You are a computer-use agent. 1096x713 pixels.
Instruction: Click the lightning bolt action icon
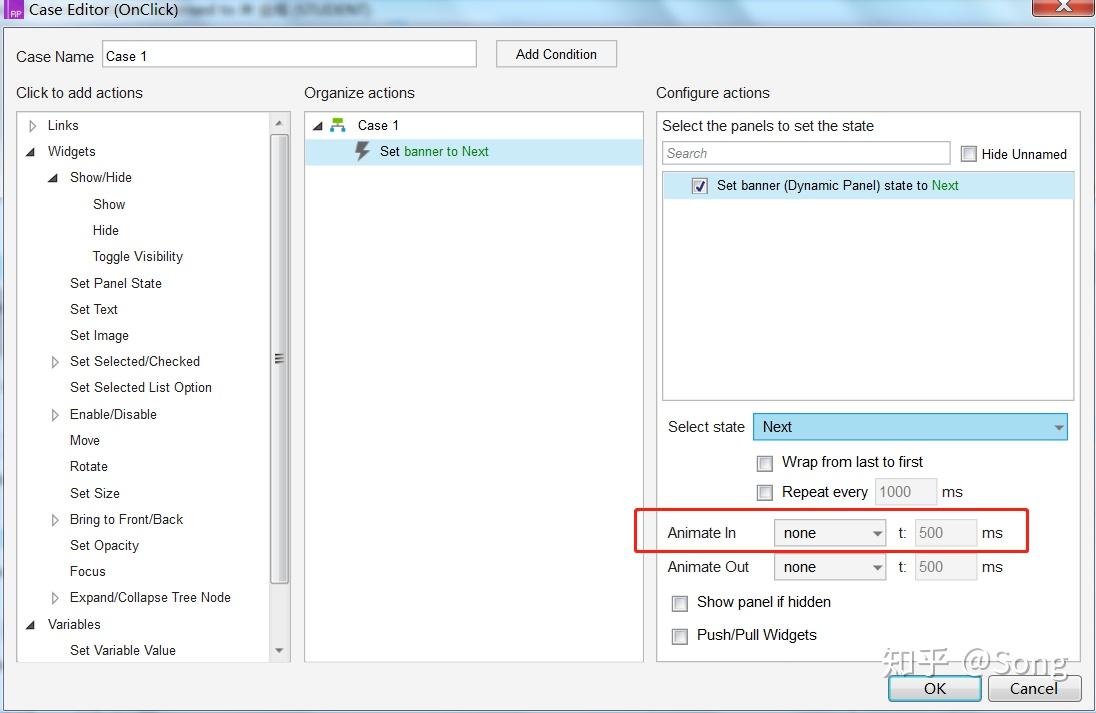coord(362,151)
